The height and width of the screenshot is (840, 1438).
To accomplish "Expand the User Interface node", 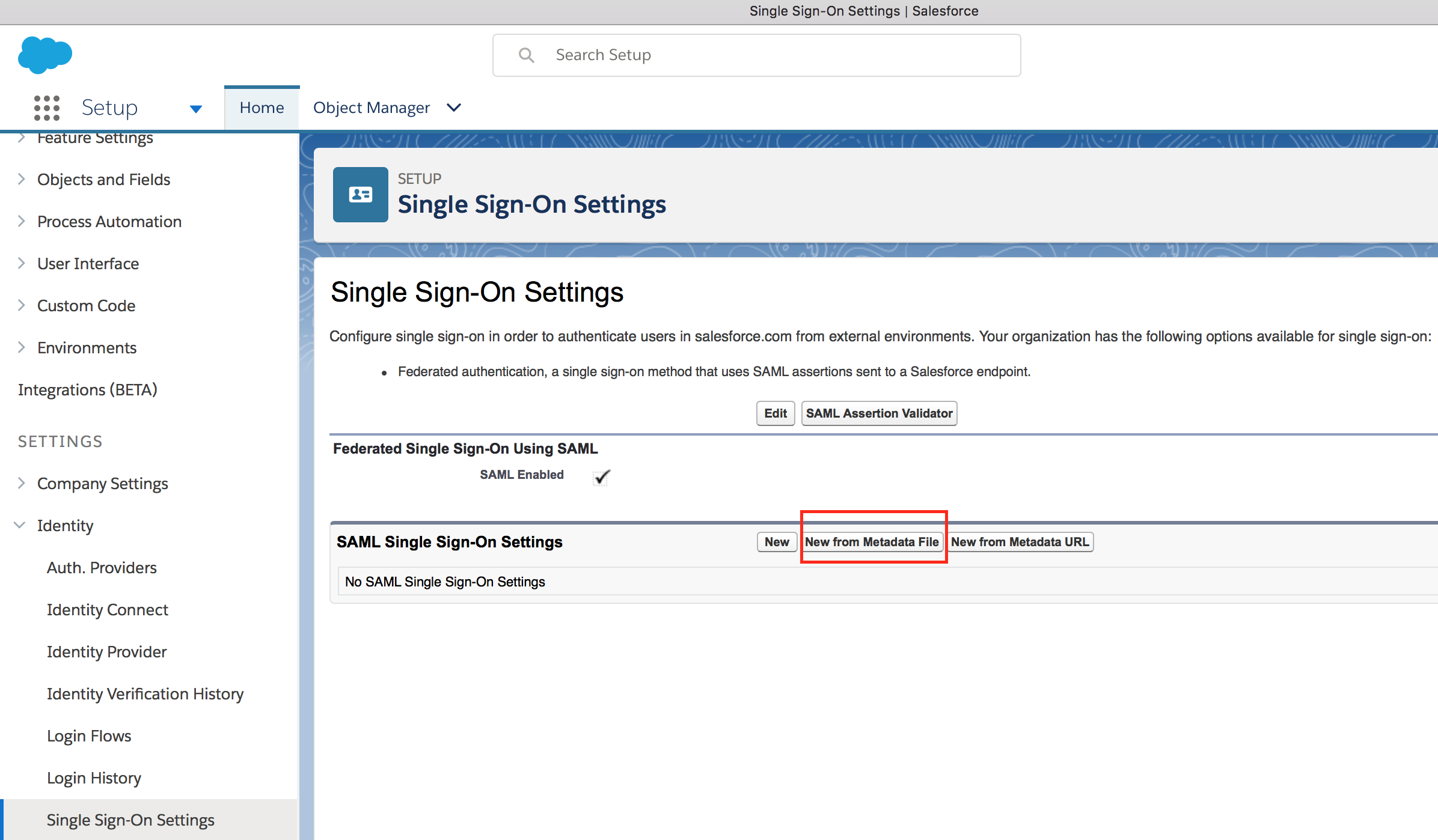I will point(22,263).
